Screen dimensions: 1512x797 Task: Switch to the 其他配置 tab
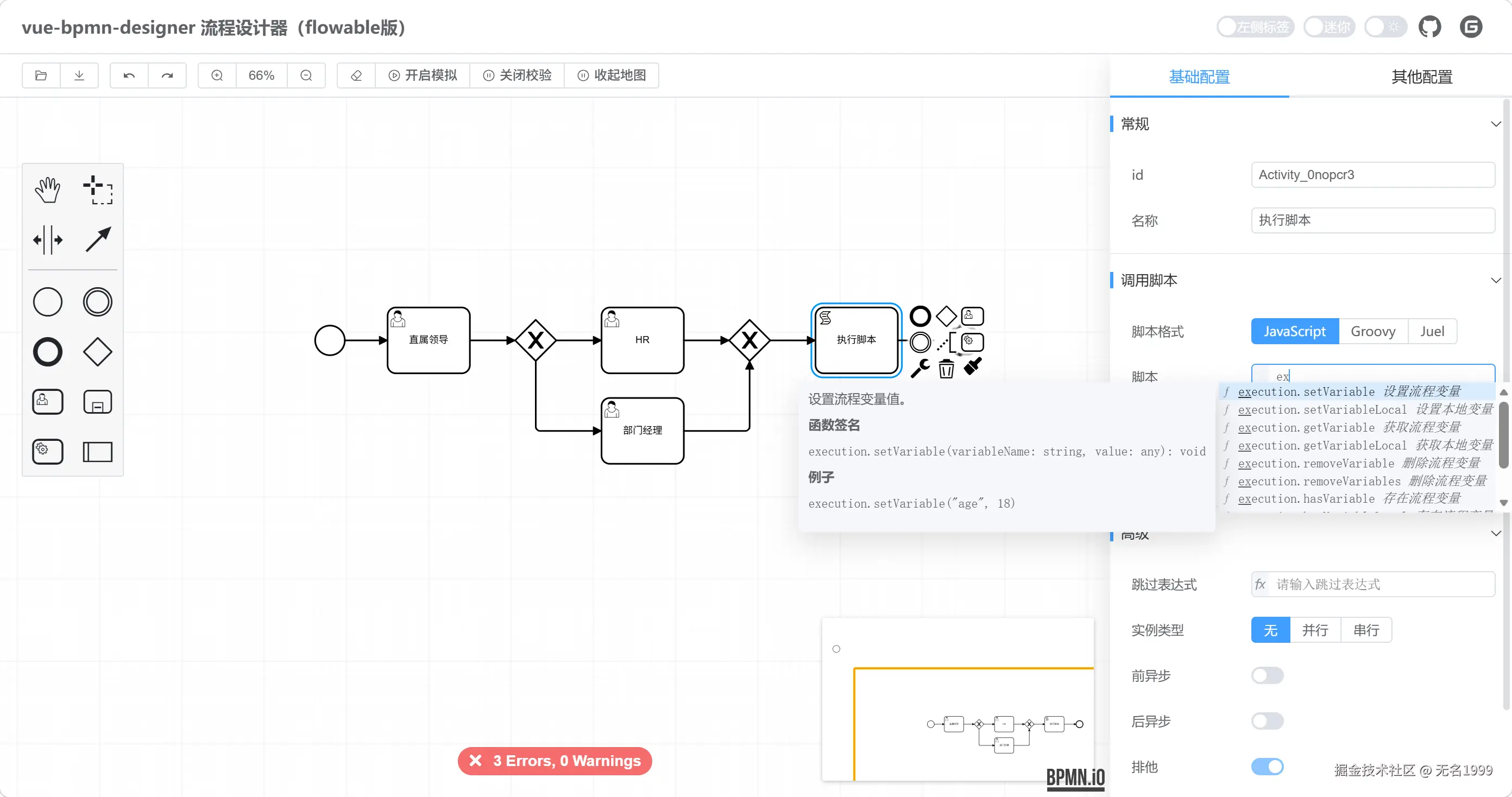tap(1422, 77)
